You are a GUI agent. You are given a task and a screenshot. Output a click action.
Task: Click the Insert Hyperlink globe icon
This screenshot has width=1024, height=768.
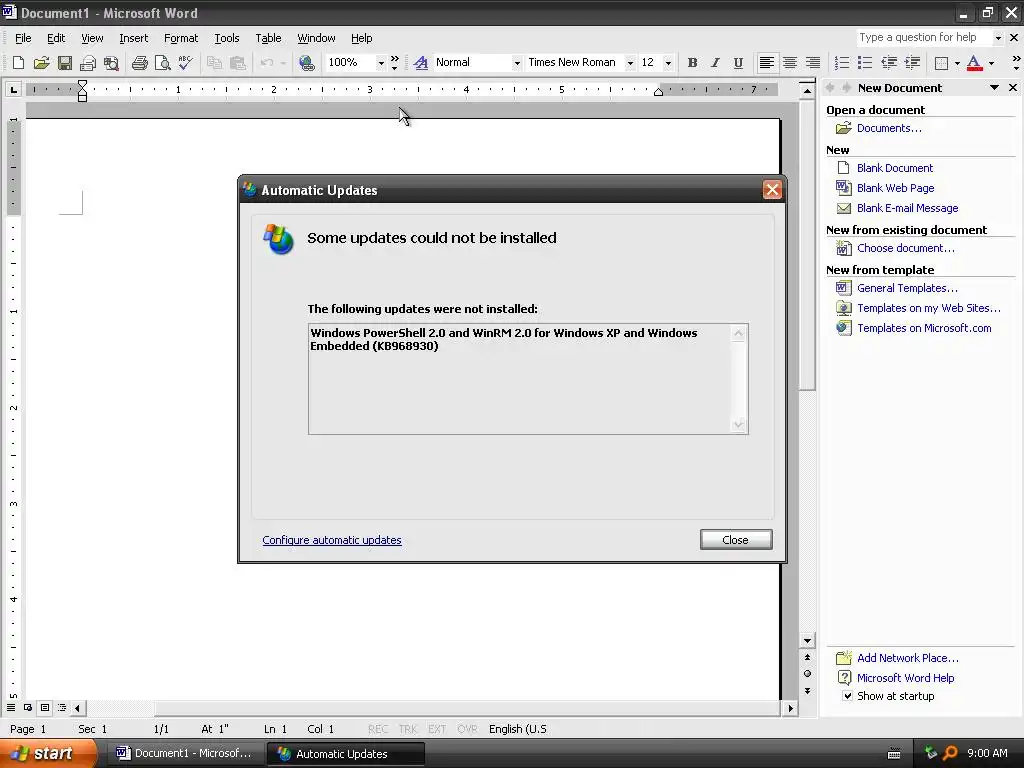(307, 63)
